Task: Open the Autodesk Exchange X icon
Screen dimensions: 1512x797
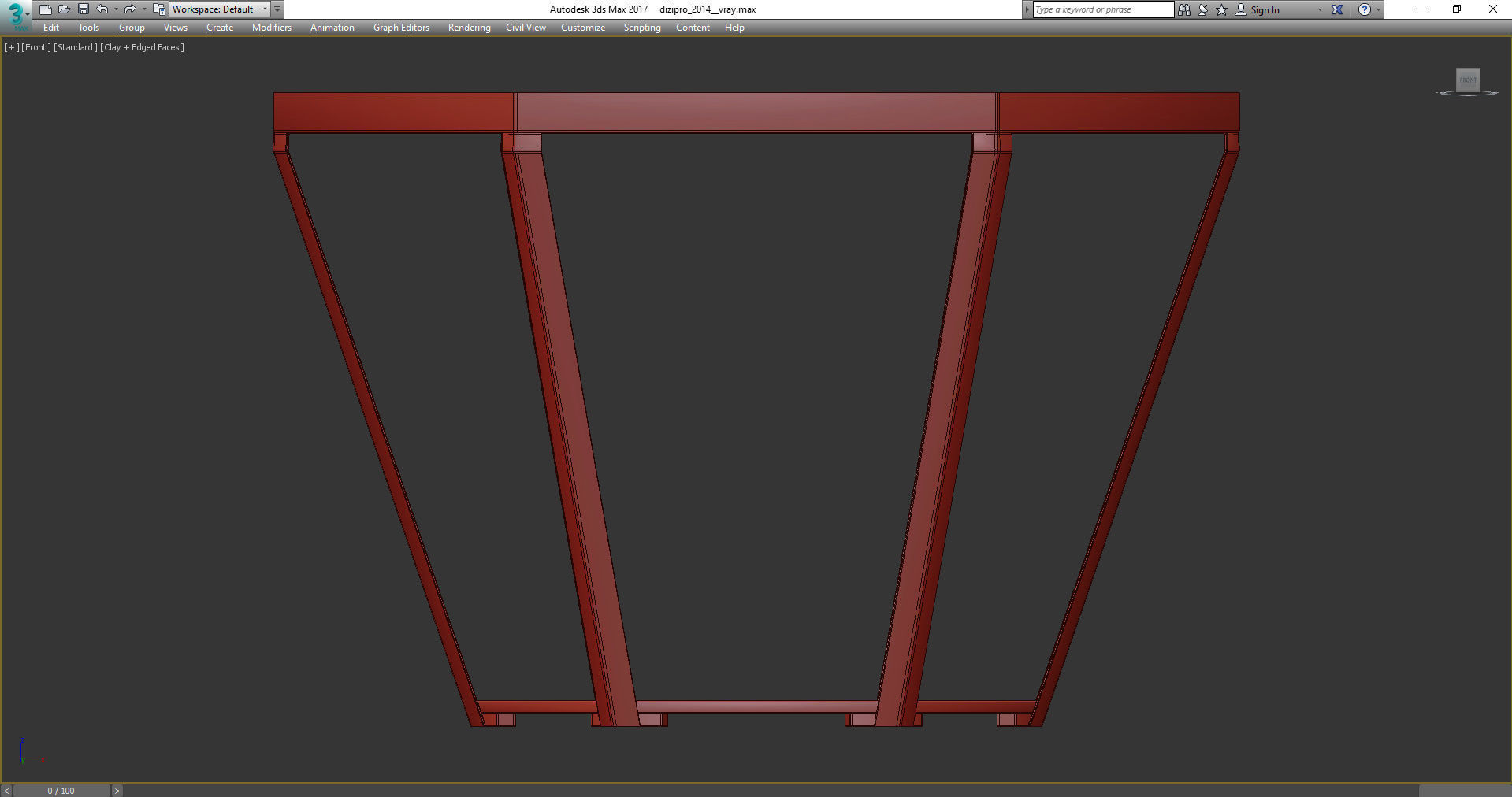Action: [1337, 9]
